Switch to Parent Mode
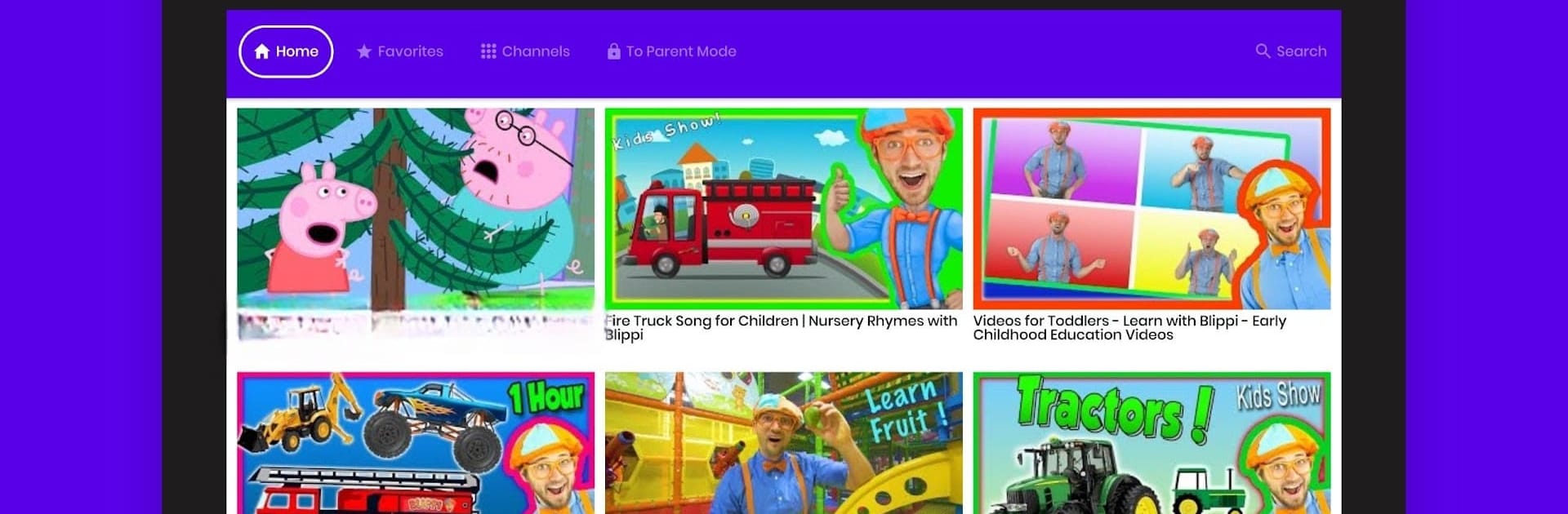Viewport: 1568px width, 514px height. [671, 51]
